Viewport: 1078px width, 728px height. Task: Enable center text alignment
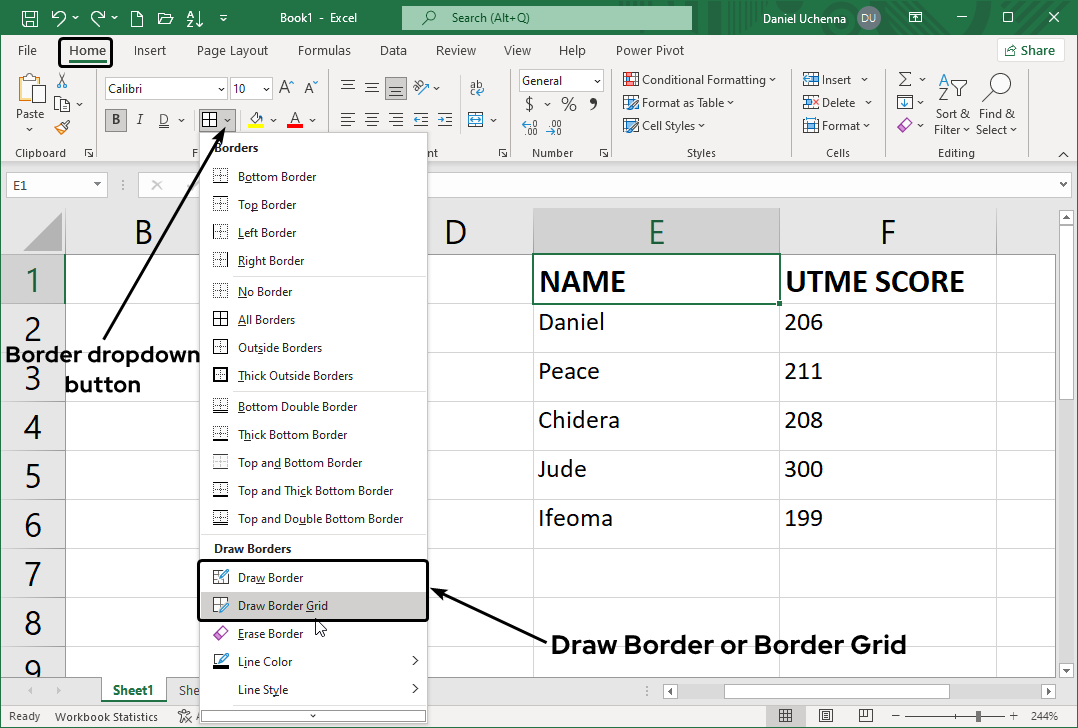(x=371, y=120)
